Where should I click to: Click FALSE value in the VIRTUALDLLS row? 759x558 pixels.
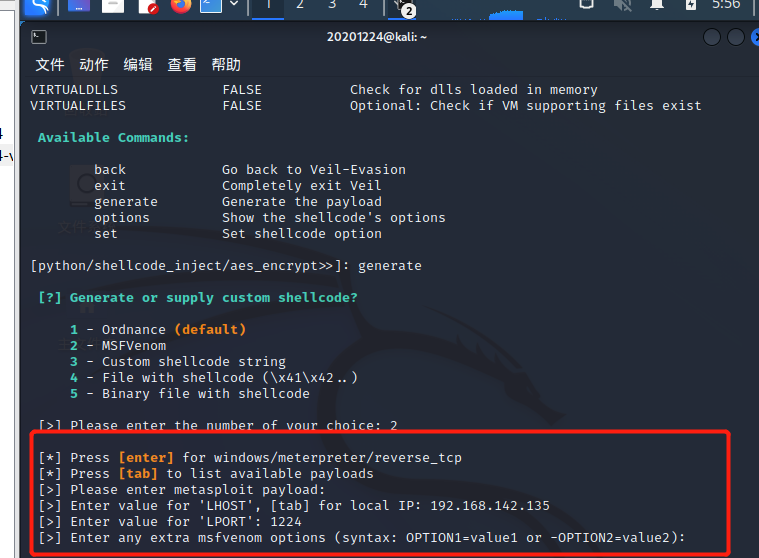tap(242, 90)
